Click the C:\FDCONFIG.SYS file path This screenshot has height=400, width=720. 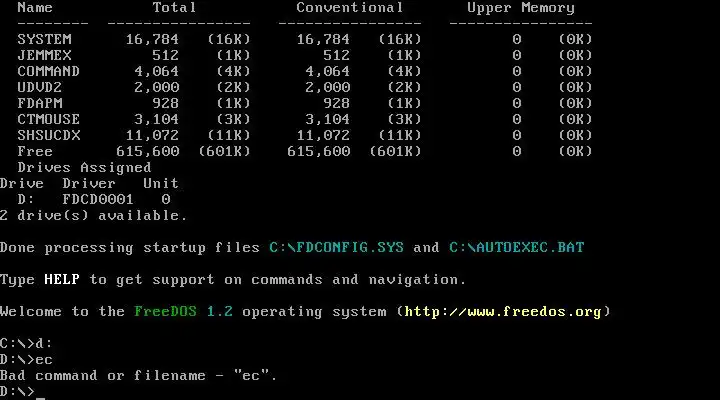pyautogui.click(x=337, y=248)
